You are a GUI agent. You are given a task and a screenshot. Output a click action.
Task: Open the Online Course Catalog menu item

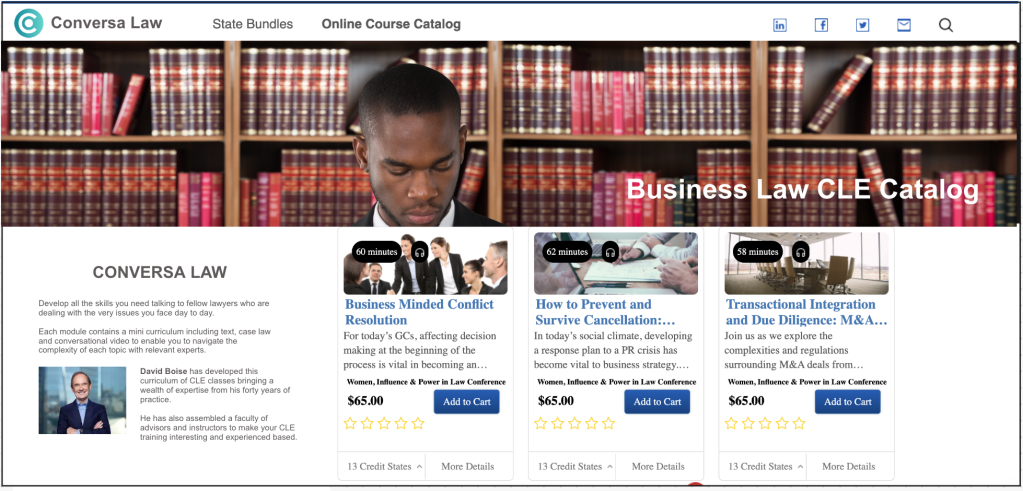pos(391,24)
